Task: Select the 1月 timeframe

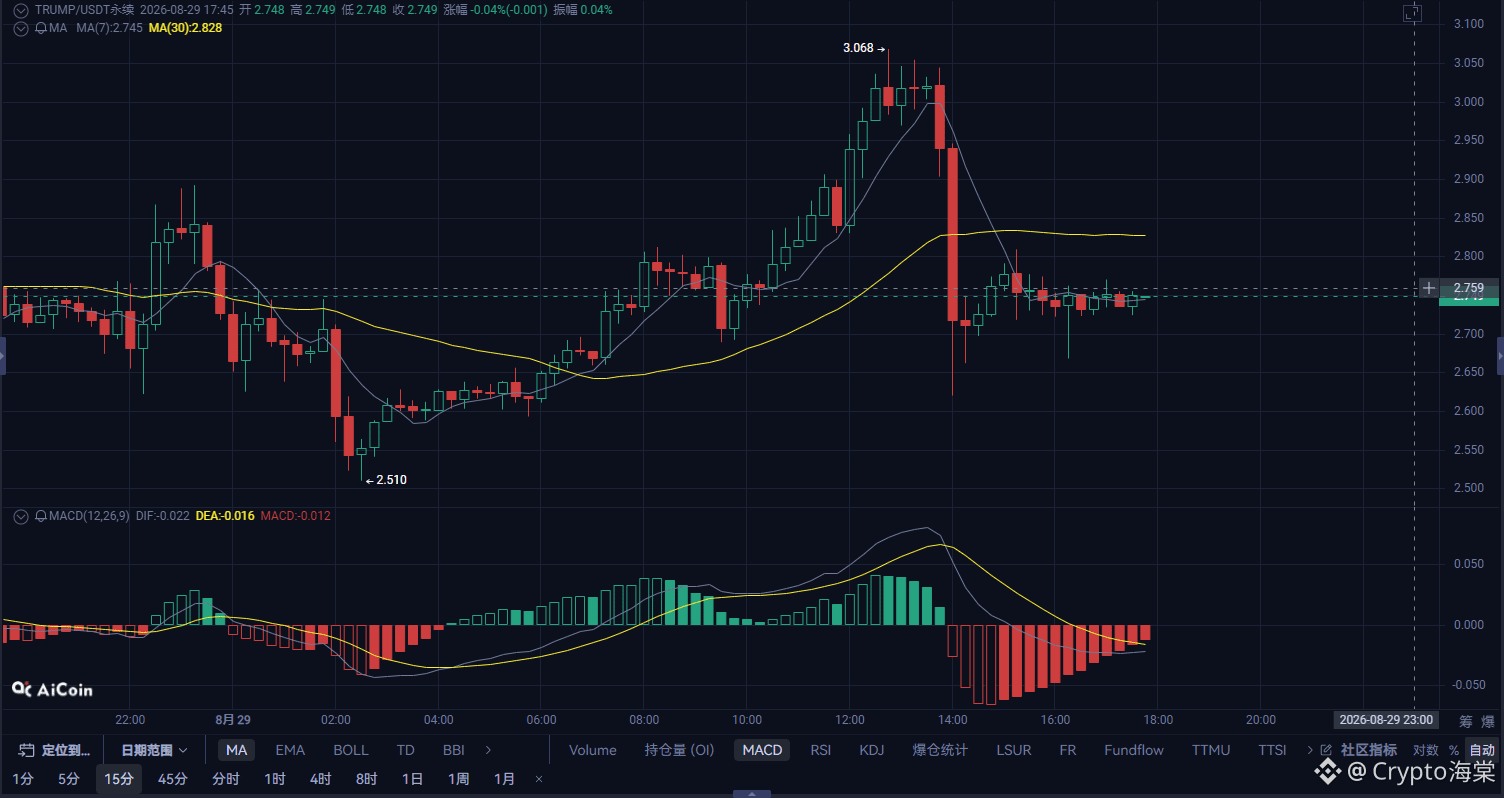Action: coord(505,779)
